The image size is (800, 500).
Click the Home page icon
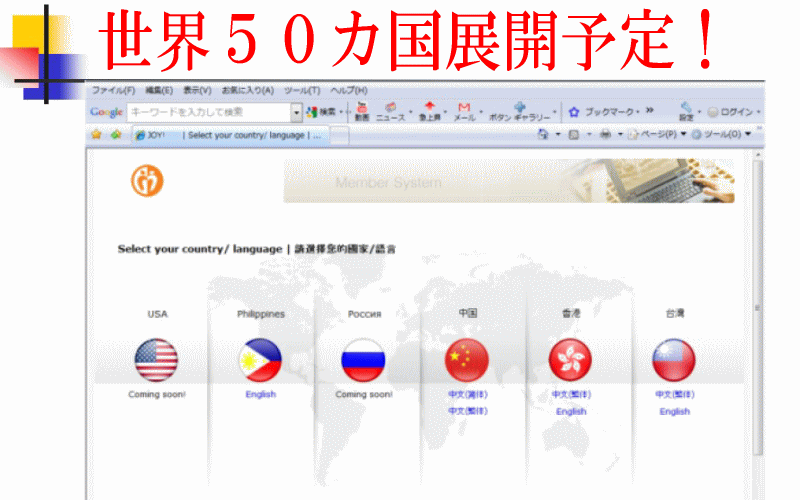pyautogui.click(x=543, y=134)
